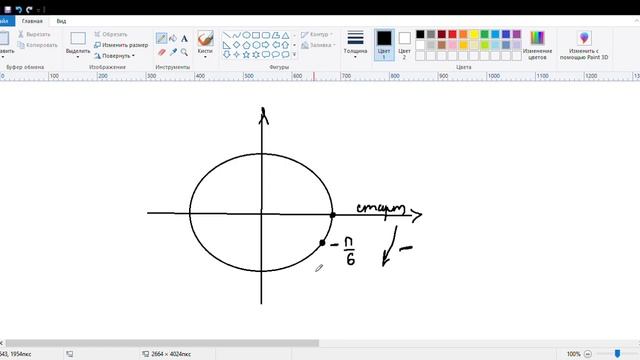Click the Brushes (Кисти) icon
Image resolution: width=640 pixels, height=360 pixels.
[x=205, y=39]
